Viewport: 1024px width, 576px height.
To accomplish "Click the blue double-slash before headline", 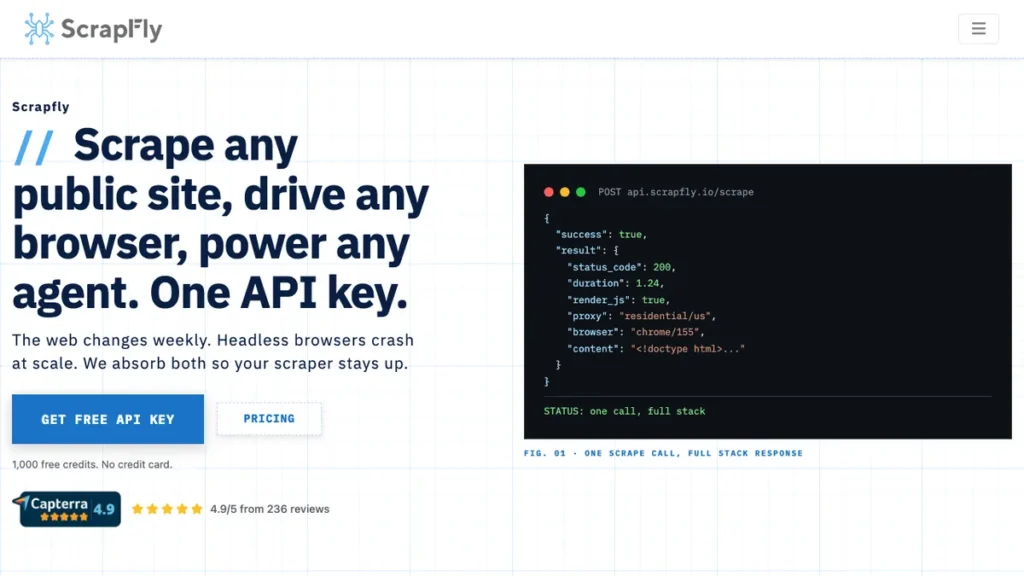I will (x=33, y=147).
